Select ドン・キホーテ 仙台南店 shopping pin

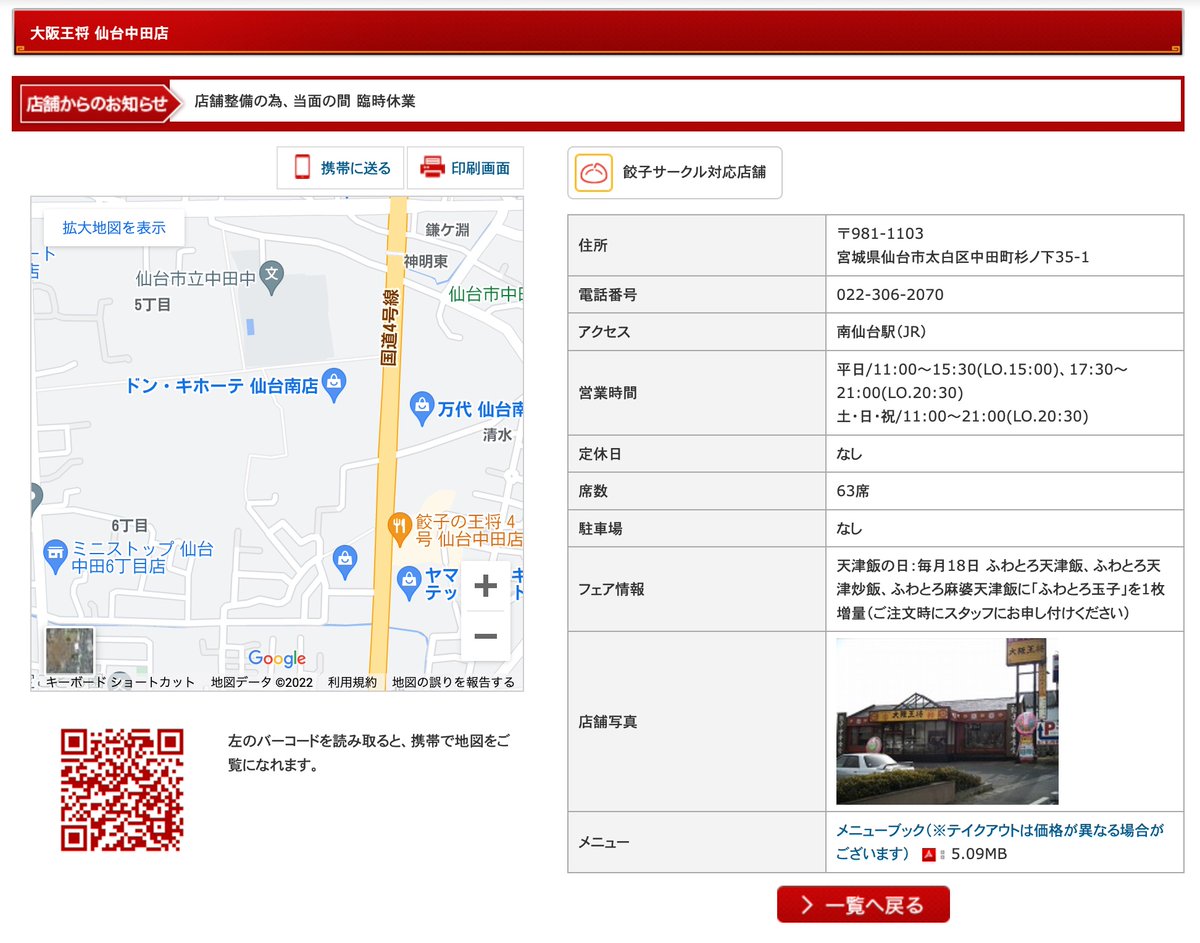pyautogui.click(x=335, y=384)
